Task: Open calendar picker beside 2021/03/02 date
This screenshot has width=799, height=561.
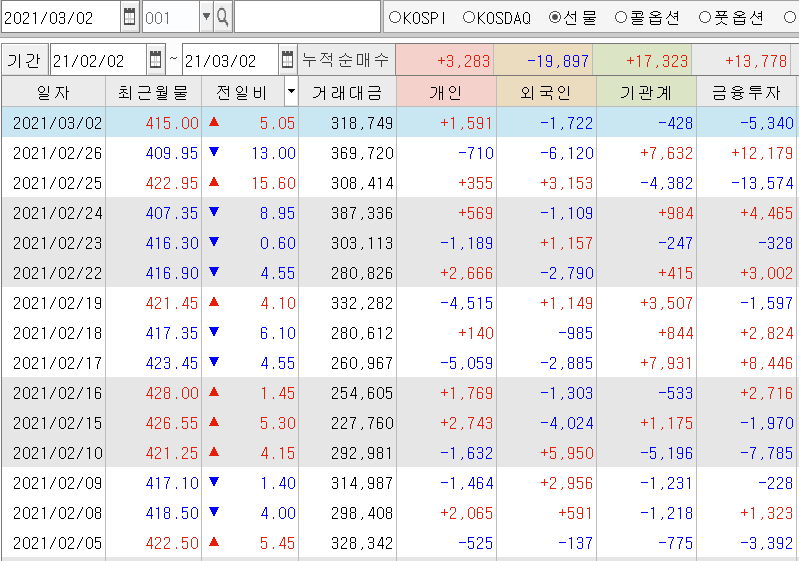Action: point(129,17)
